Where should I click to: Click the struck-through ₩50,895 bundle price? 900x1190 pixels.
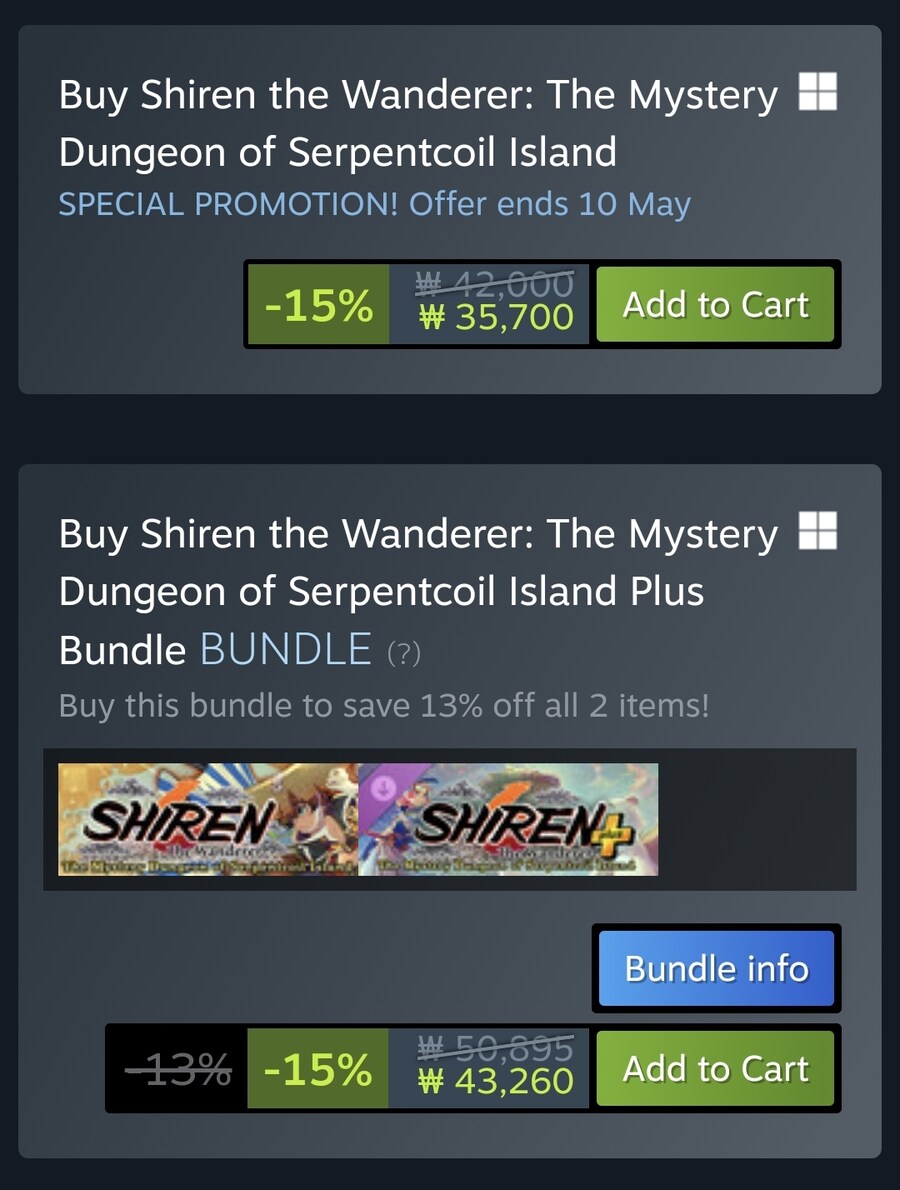pyautogui.click(x=496, y=1048)
